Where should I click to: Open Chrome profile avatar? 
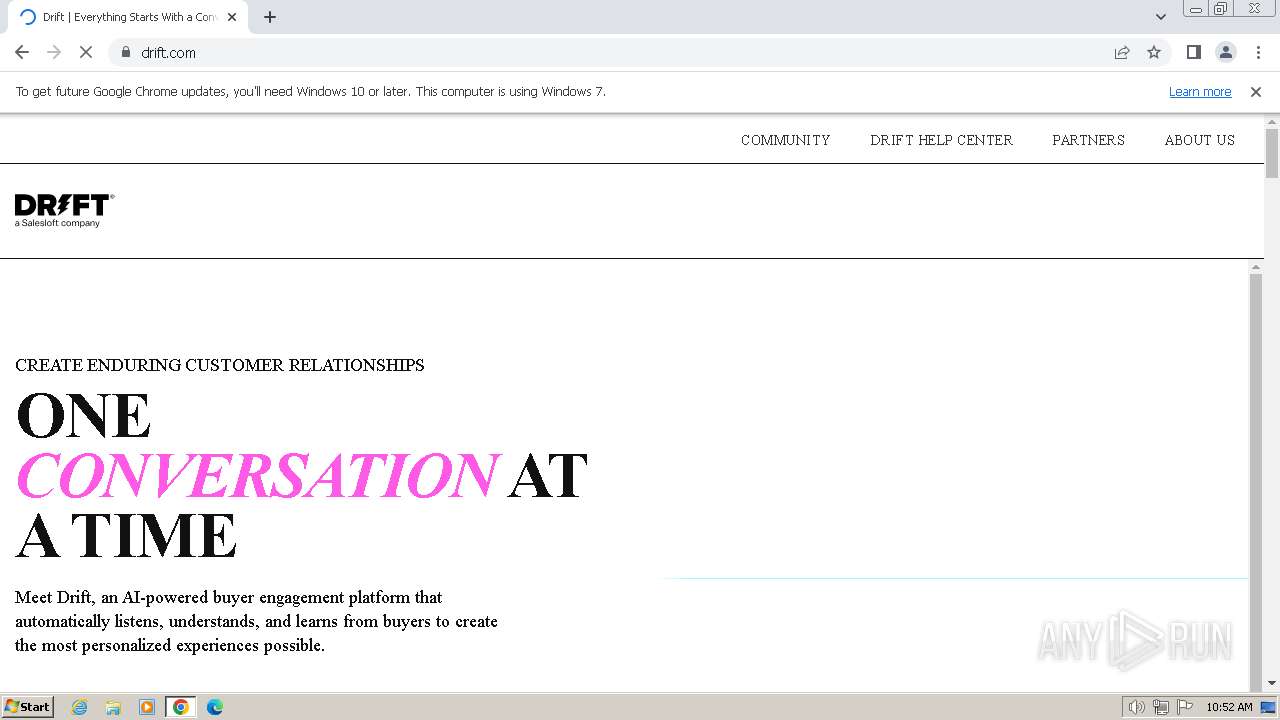coord(1226,52)
